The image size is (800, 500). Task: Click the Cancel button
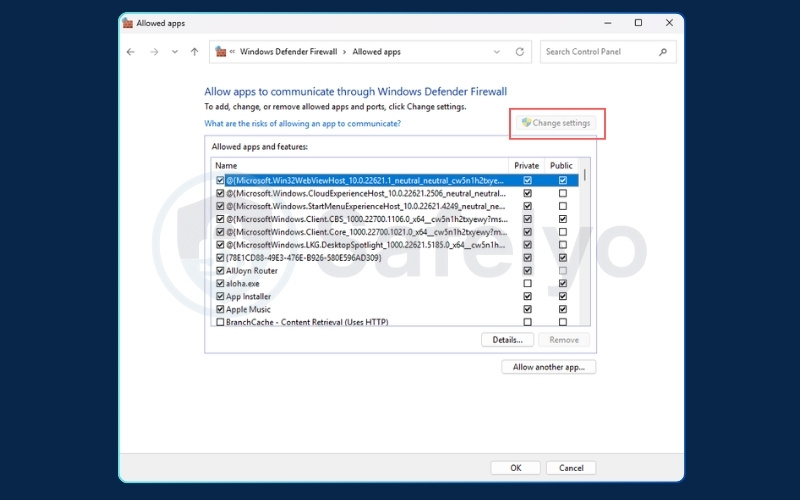[x=571, y=468]
